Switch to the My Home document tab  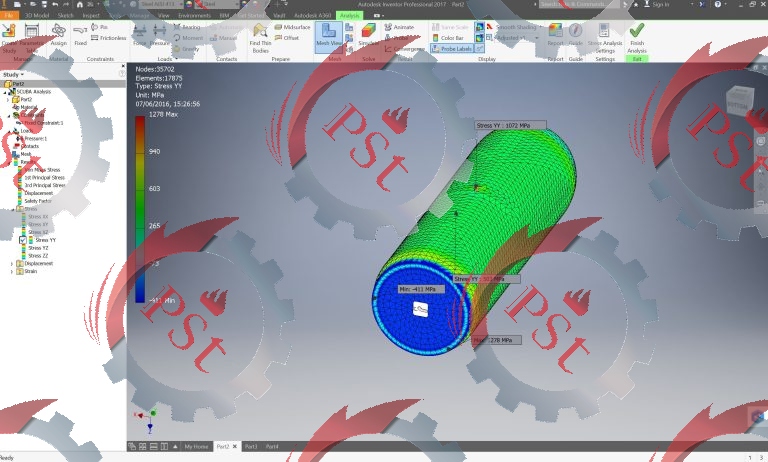point(198,446)
